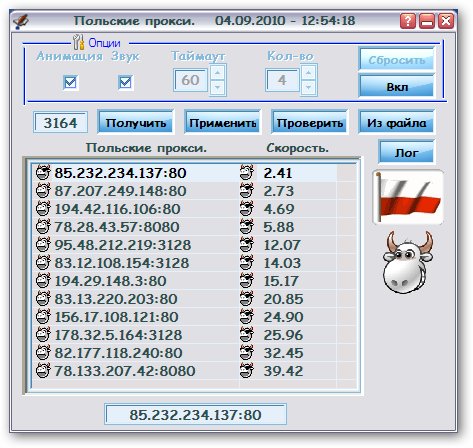
Task: Click the Polish flag image
Action: coord(408,197)
